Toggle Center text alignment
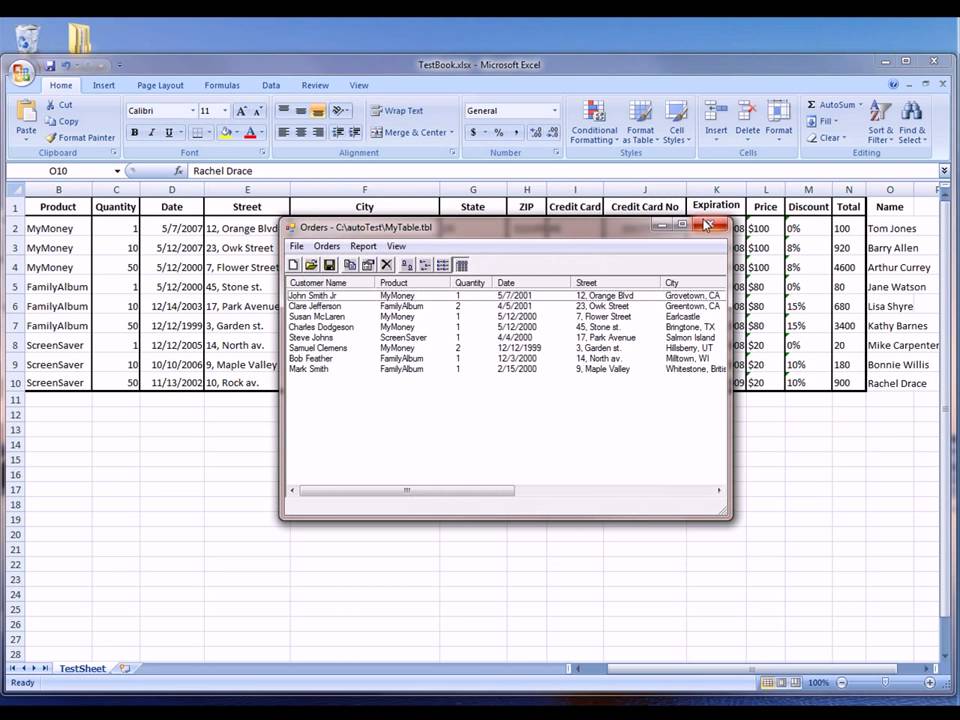Image resolution: width=960 pixels, height=720 pixels. pos(301,132)
